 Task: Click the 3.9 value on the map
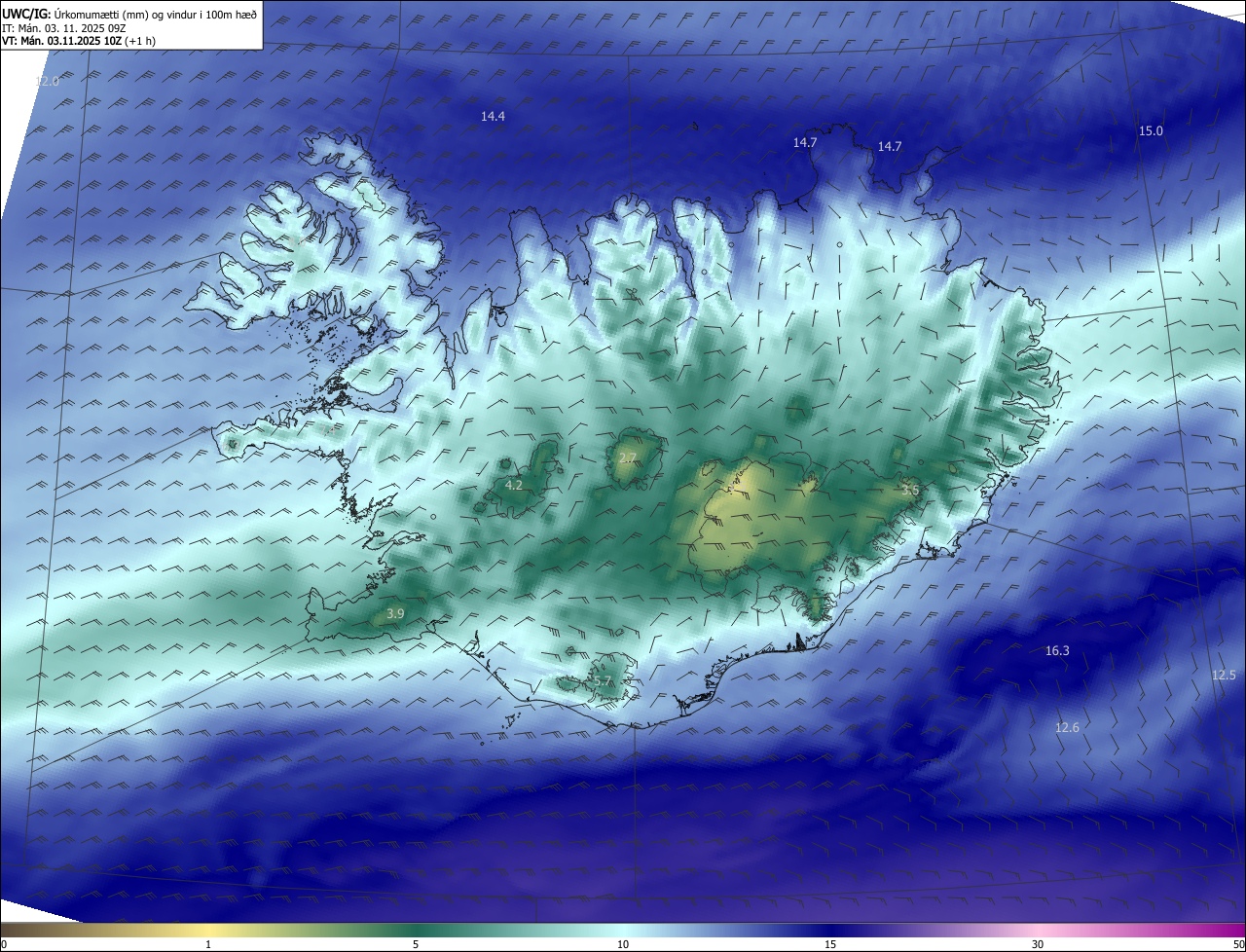(395, 614)
